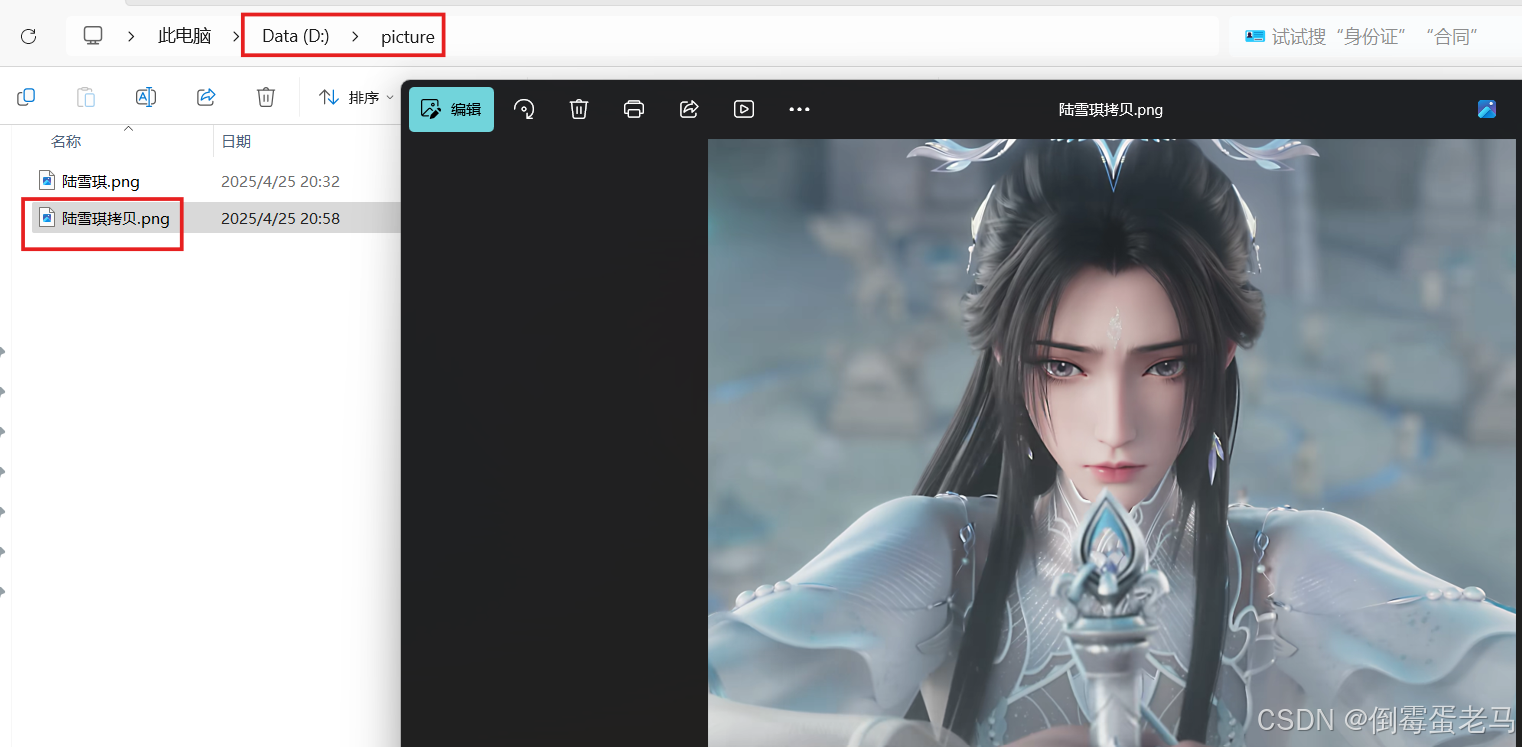
Task: Expand chevron between 此电脑 and Data (D:)
Action: (236, 36)
